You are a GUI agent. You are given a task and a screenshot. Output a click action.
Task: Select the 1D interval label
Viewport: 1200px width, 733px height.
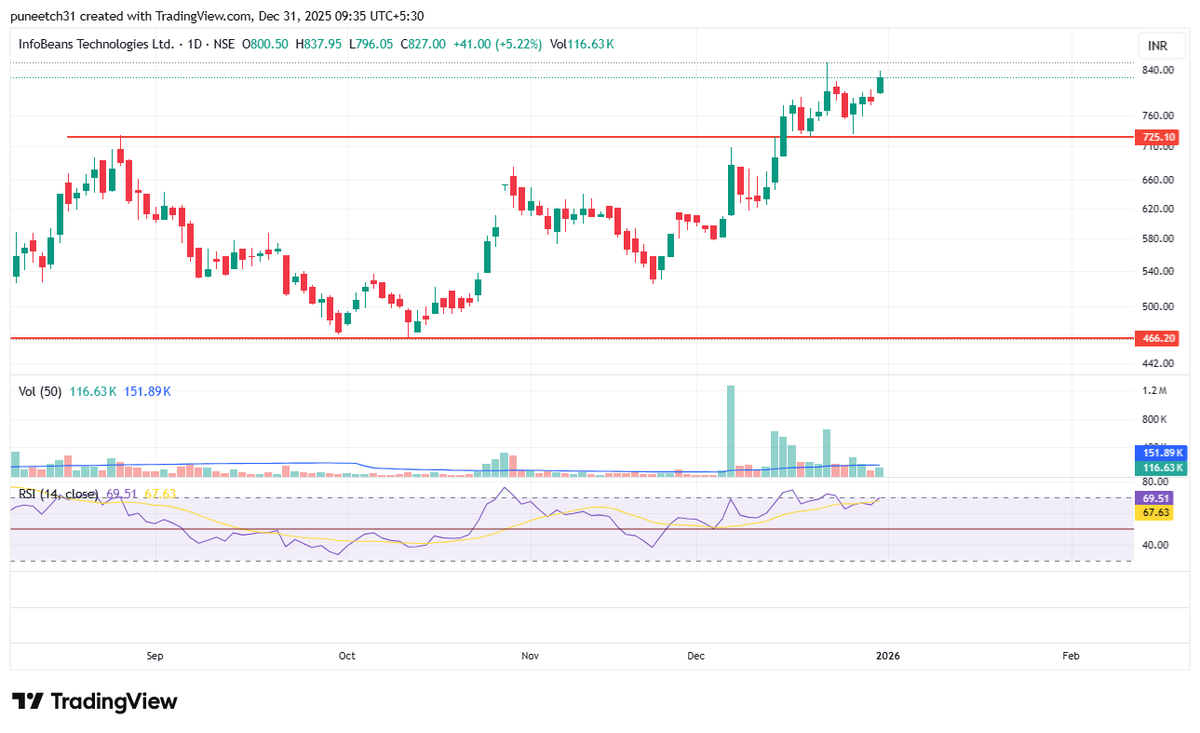(193, 45)
